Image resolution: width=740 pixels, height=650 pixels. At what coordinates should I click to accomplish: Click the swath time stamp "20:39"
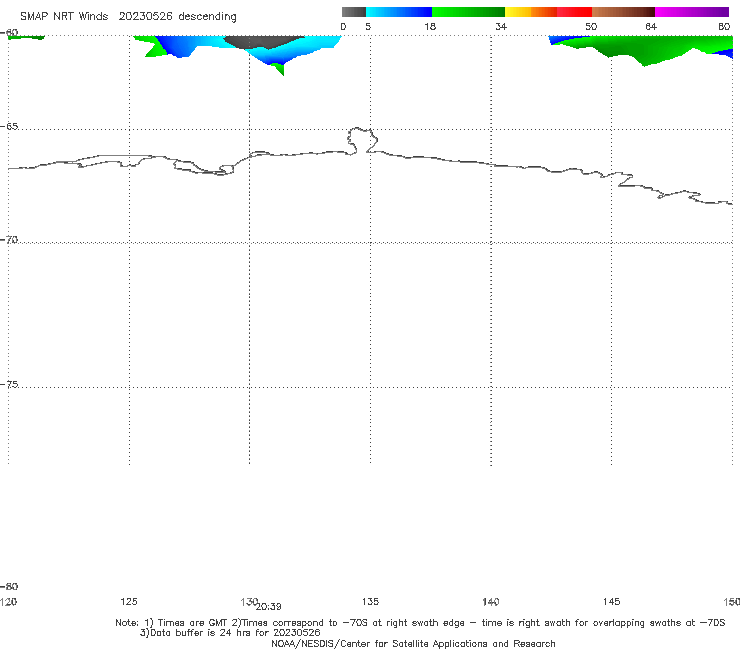tap(269, 607)
